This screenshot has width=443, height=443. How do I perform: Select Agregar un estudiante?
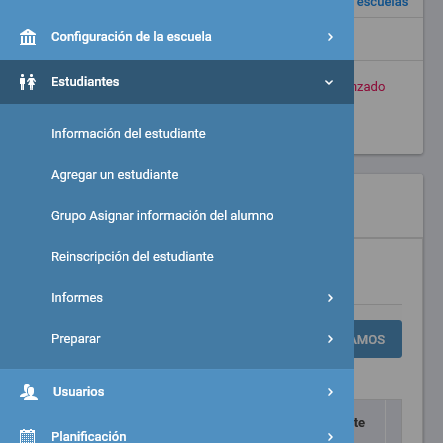(x=115, y=175)
